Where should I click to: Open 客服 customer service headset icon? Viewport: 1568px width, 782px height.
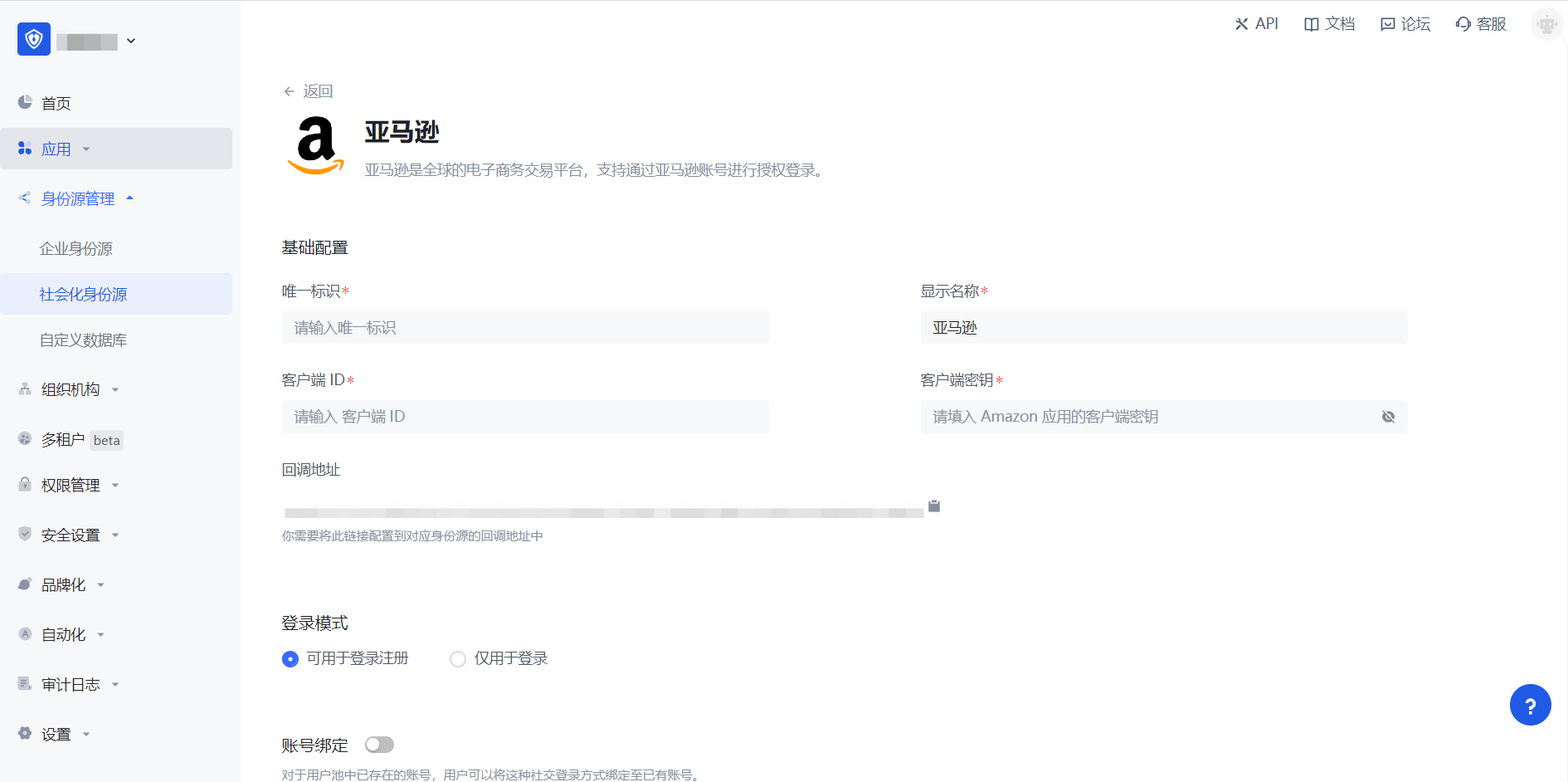1481,24
